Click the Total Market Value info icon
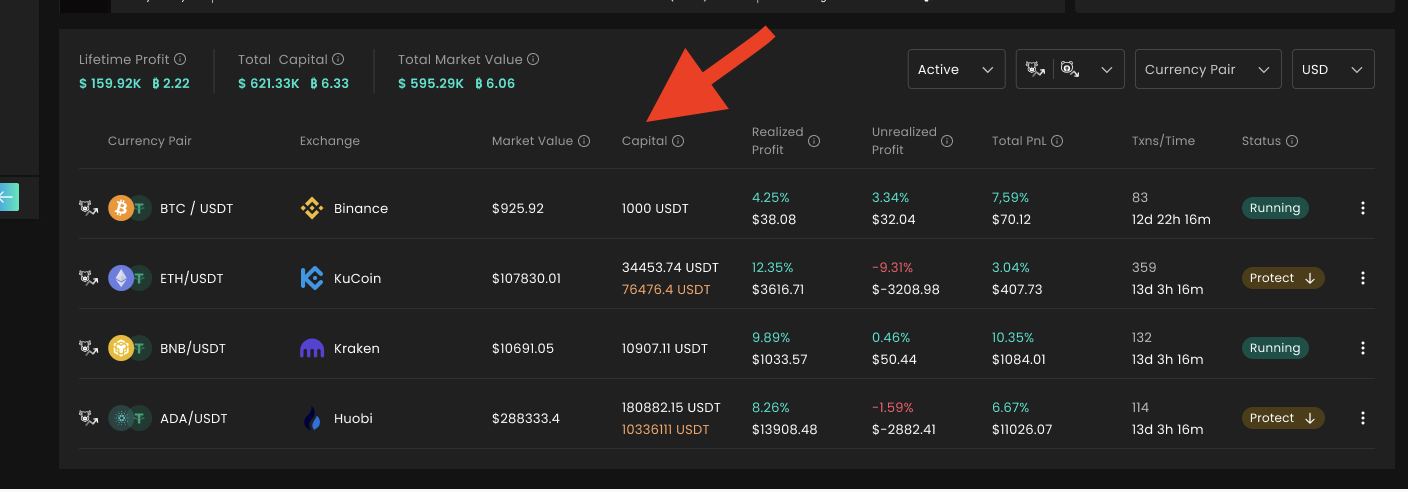 [533, 60]
